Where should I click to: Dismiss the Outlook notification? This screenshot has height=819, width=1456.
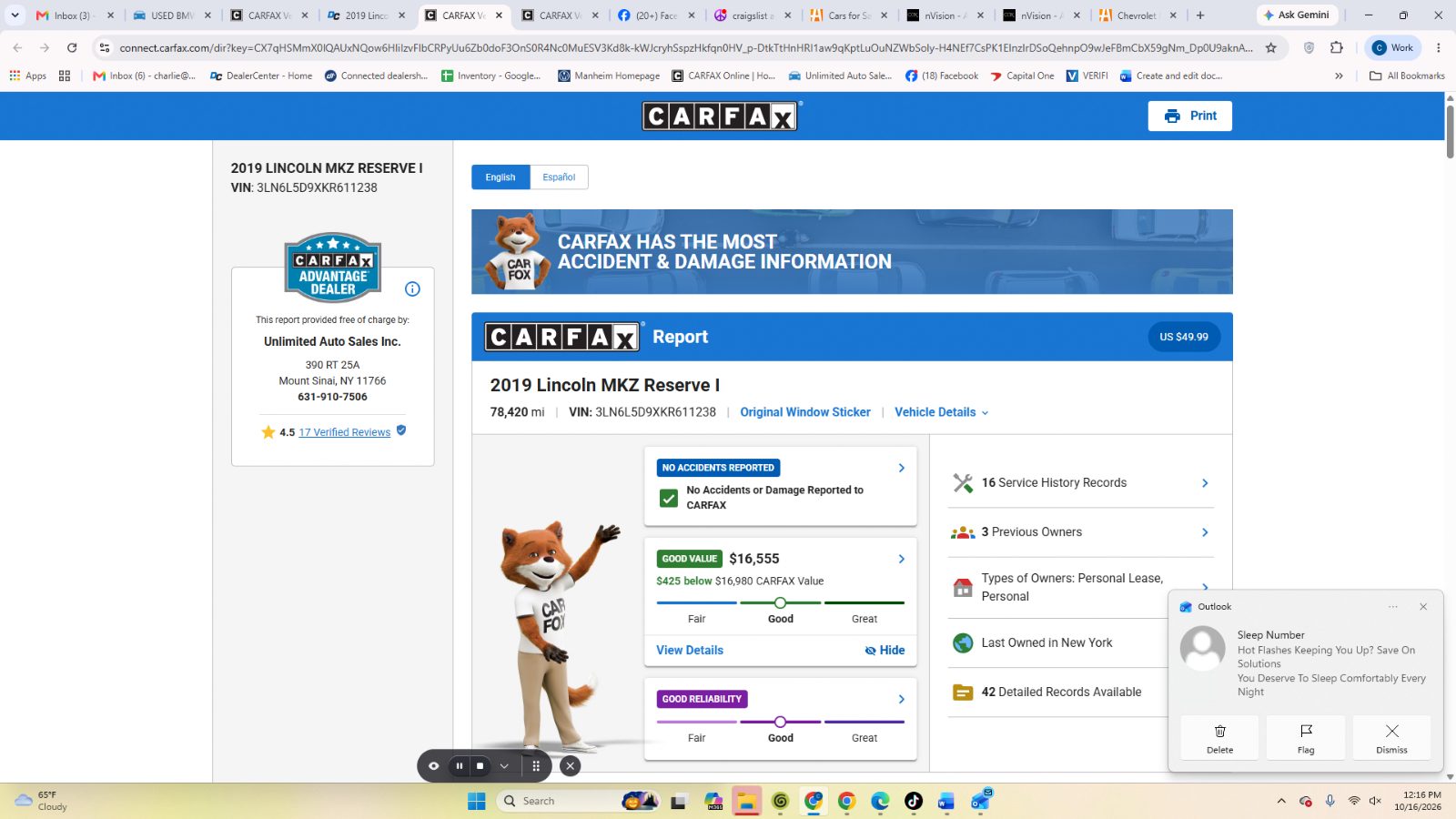pyautogui.click(x=1391, y=738)
